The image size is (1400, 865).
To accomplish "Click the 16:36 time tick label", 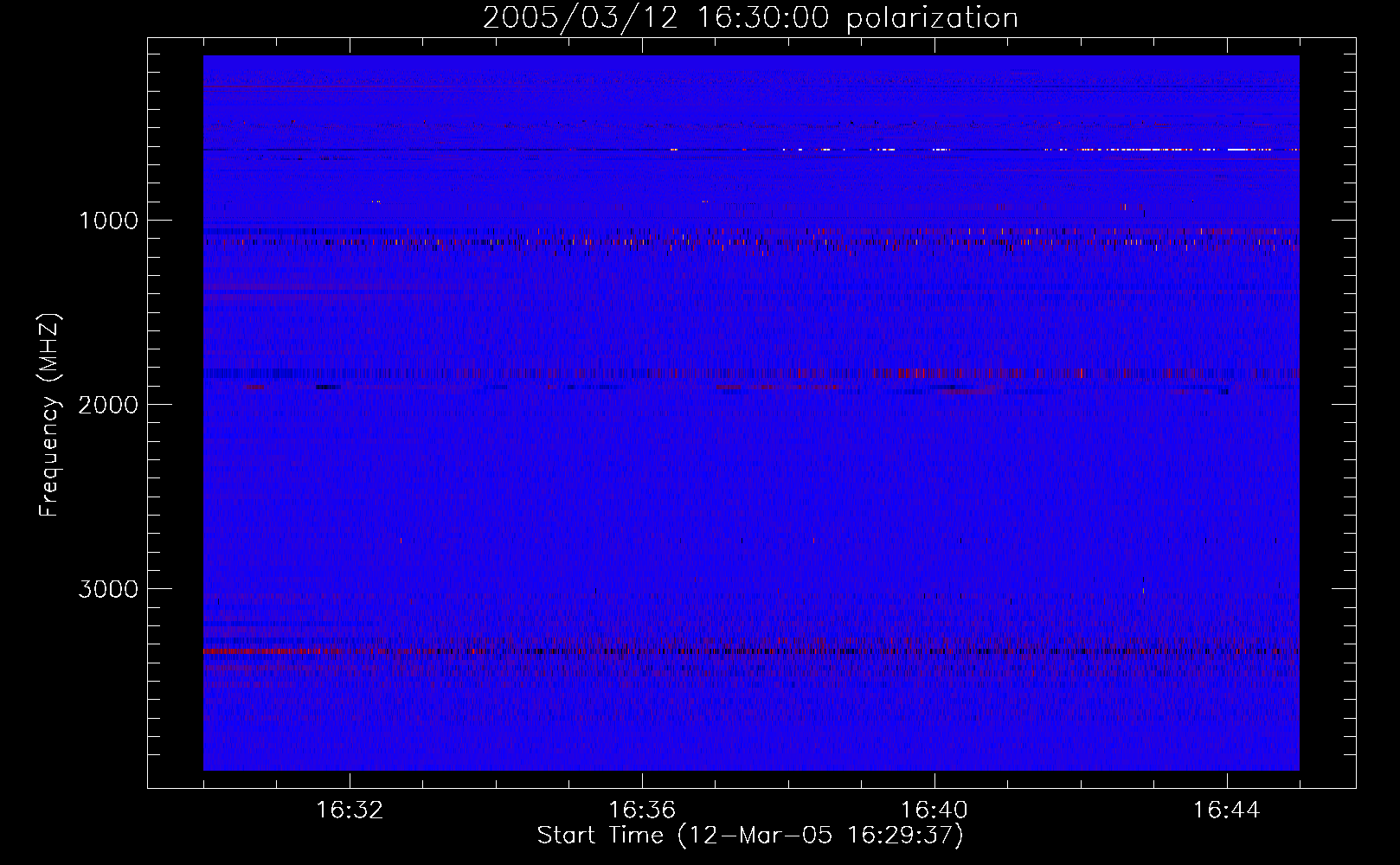I will [642, 811].
